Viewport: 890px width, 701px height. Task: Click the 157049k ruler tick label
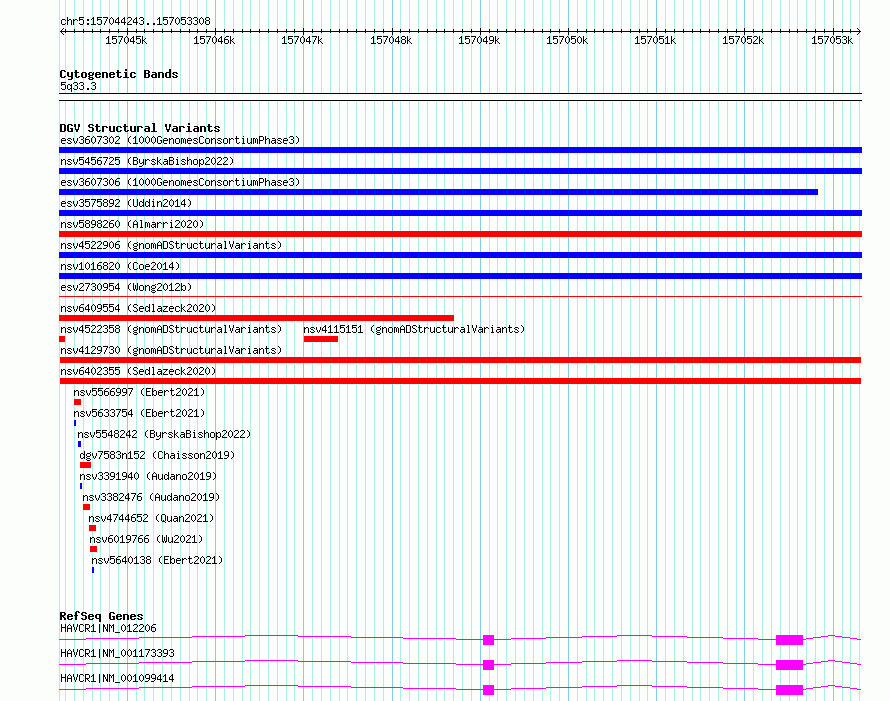pos(479,41)
